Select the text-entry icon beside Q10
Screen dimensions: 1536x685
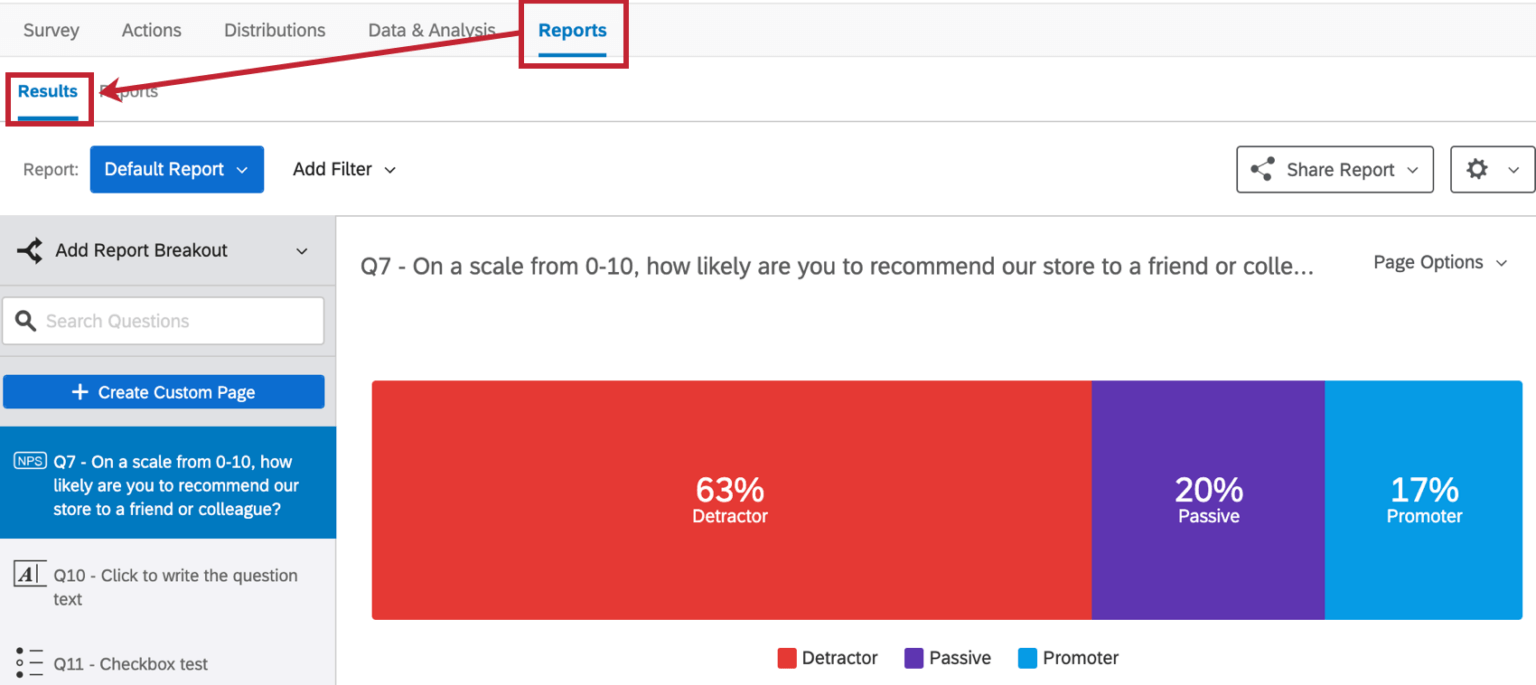tap(30, 575)
